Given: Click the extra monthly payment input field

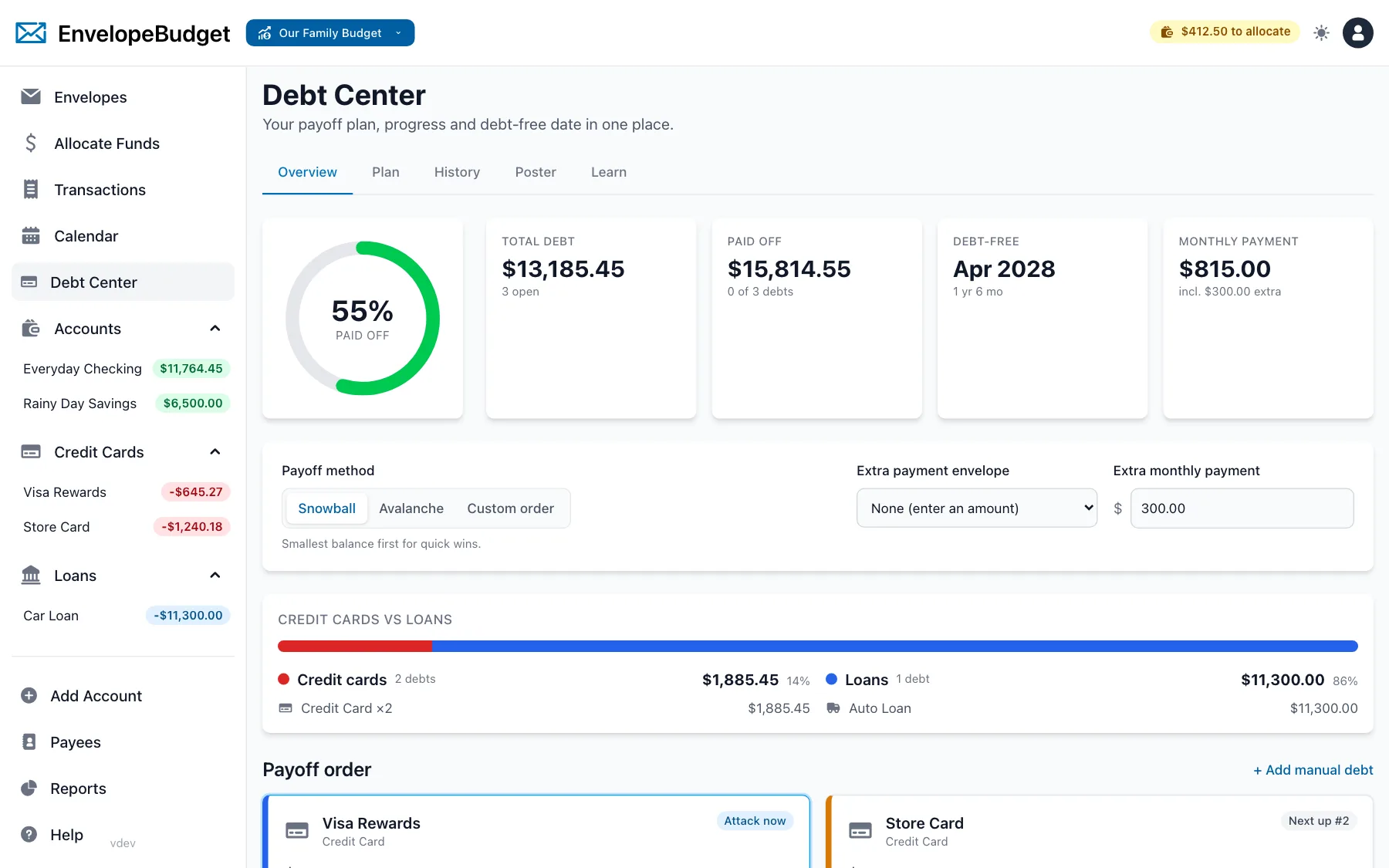Looking at the screenshot, I should tap(1242, 508).
